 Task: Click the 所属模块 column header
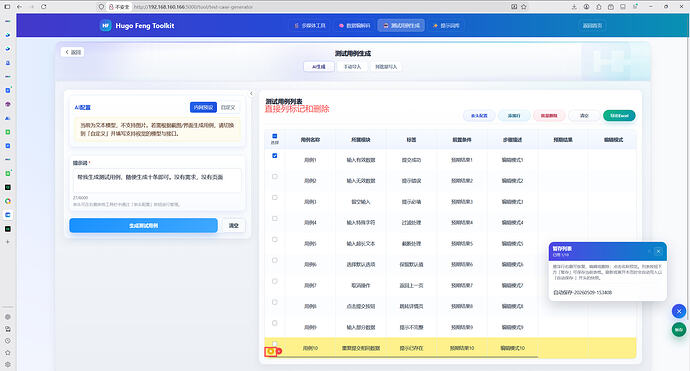pyautogui.click(x=361, y=140)
